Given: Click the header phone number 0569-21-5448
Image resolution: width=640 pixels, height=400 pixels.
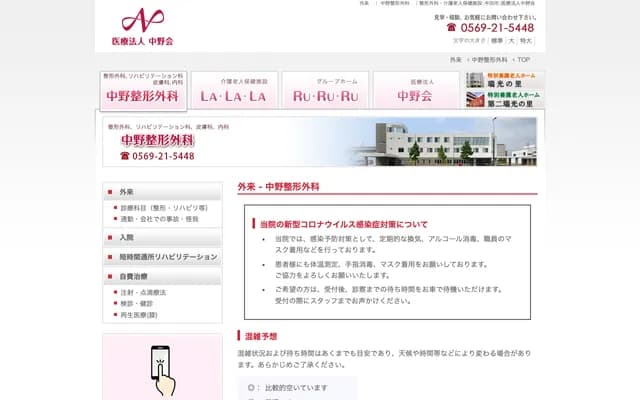Looking at the screenshot, I should pos(497,28).
